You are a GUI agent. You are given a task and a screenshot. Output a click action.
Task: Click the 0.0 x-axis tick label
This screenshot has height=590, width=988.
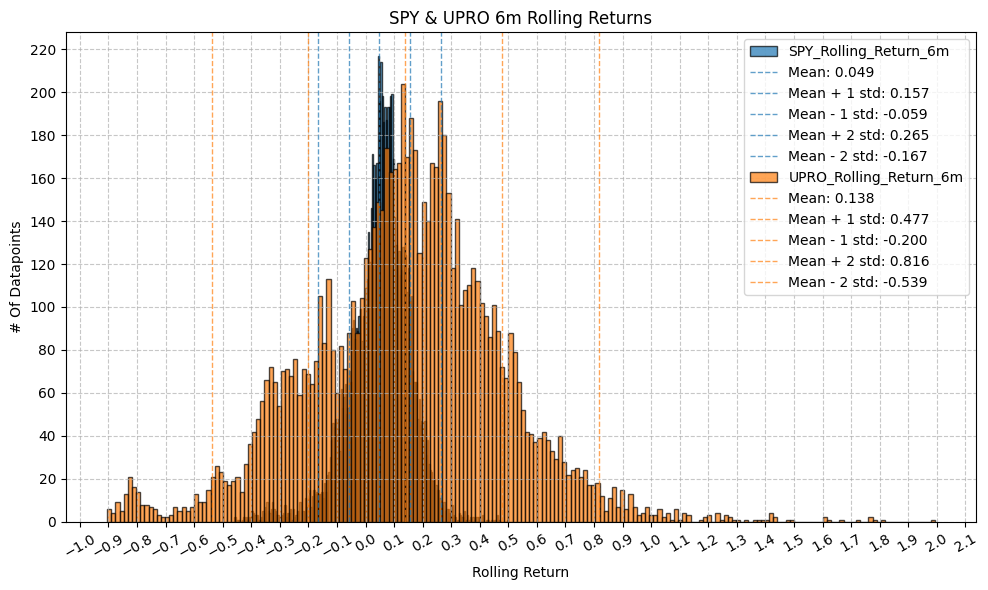(364, 543)
